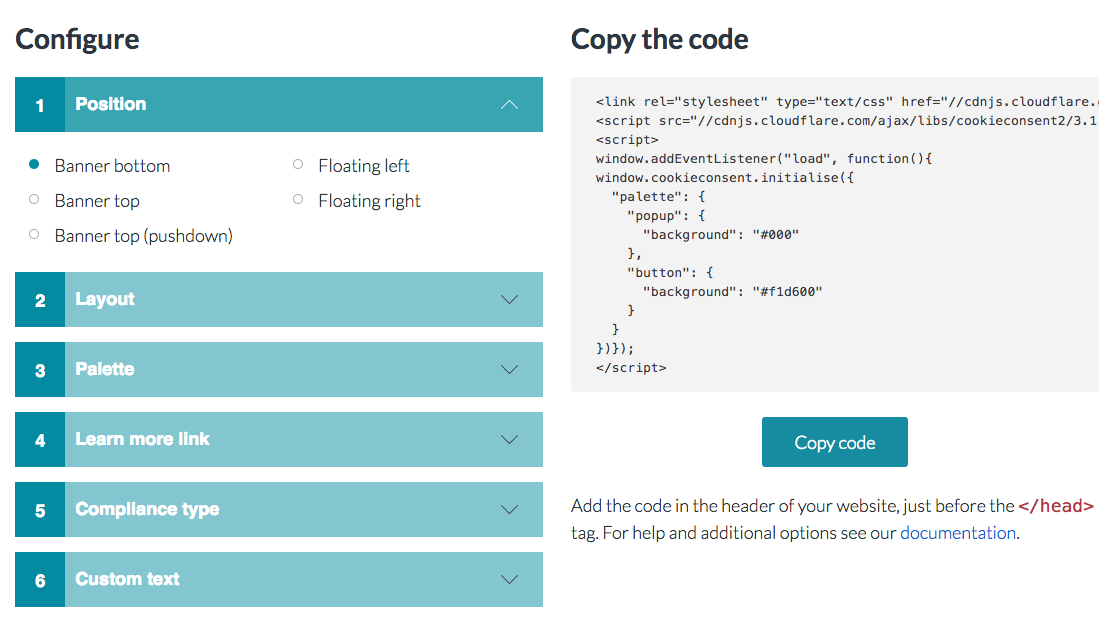The height and width of the screenshot is (624, 1117).
Task: Select the Banner bottom radio button
Action: pyautogui.click(x=33, y=165)
